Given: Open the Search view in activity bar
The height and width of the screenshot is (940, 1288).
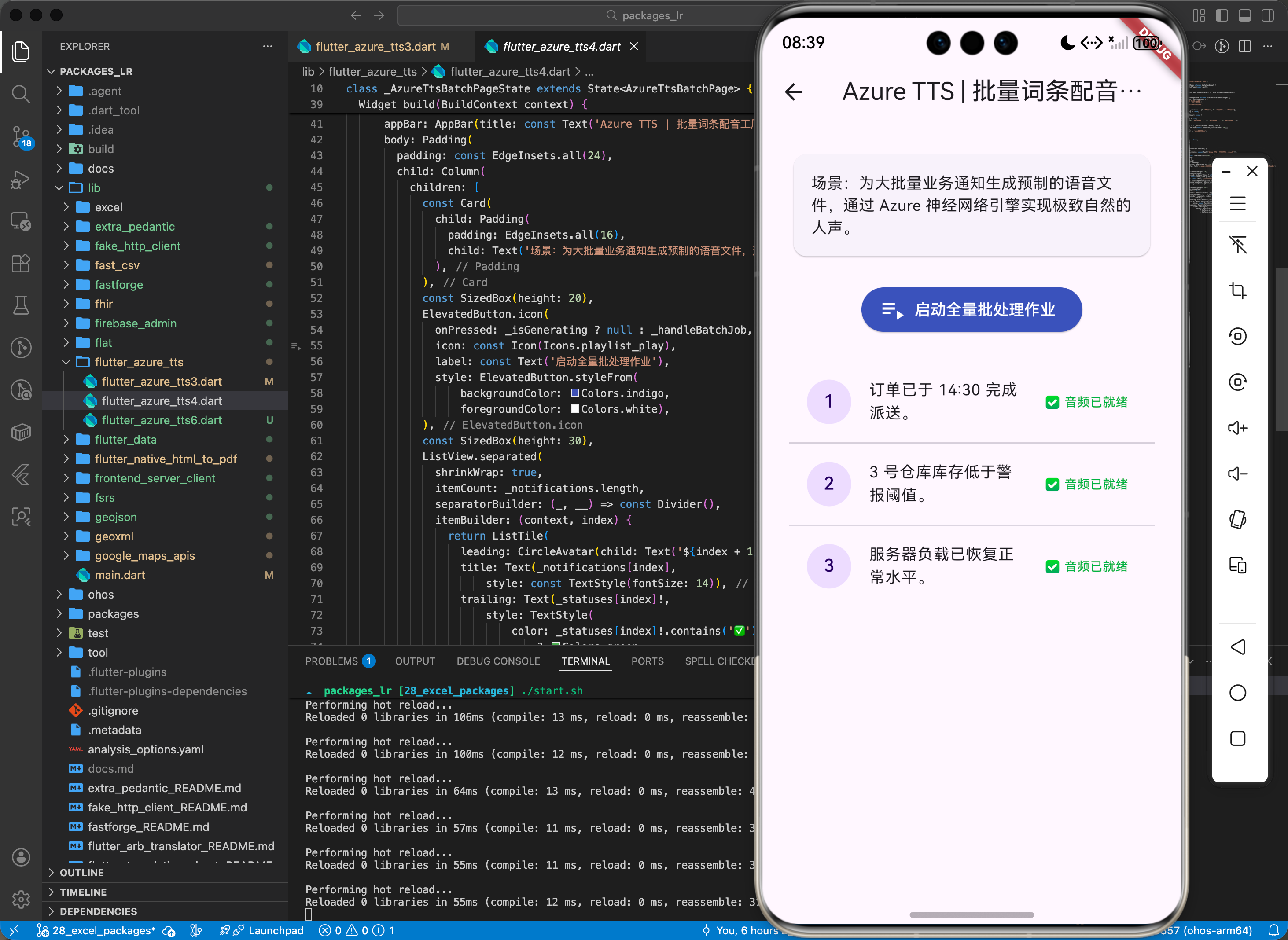Looking at the screenshot, I should 21,94.
